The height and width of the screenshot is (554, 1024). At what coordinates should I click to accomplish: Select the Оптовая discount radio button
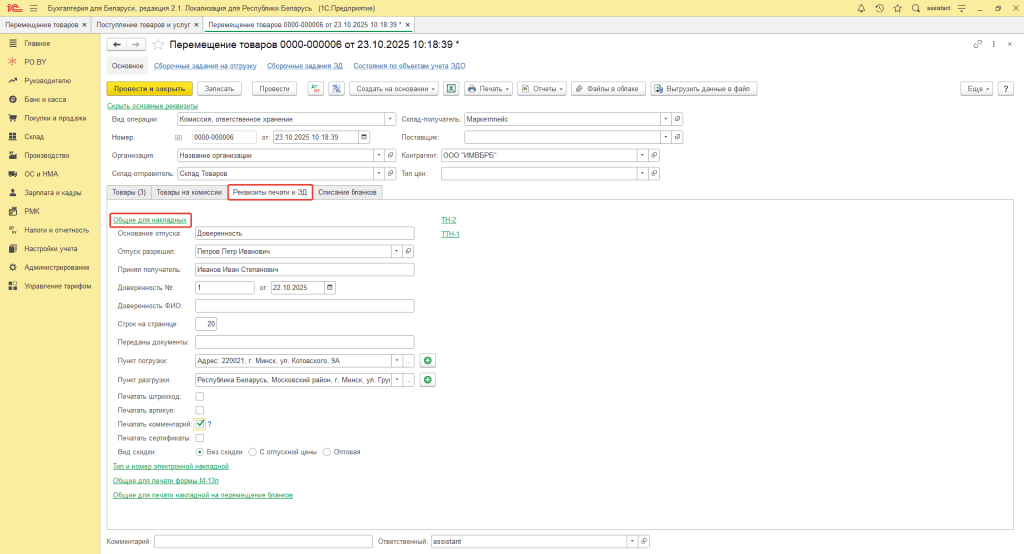[x=327, y=452]
